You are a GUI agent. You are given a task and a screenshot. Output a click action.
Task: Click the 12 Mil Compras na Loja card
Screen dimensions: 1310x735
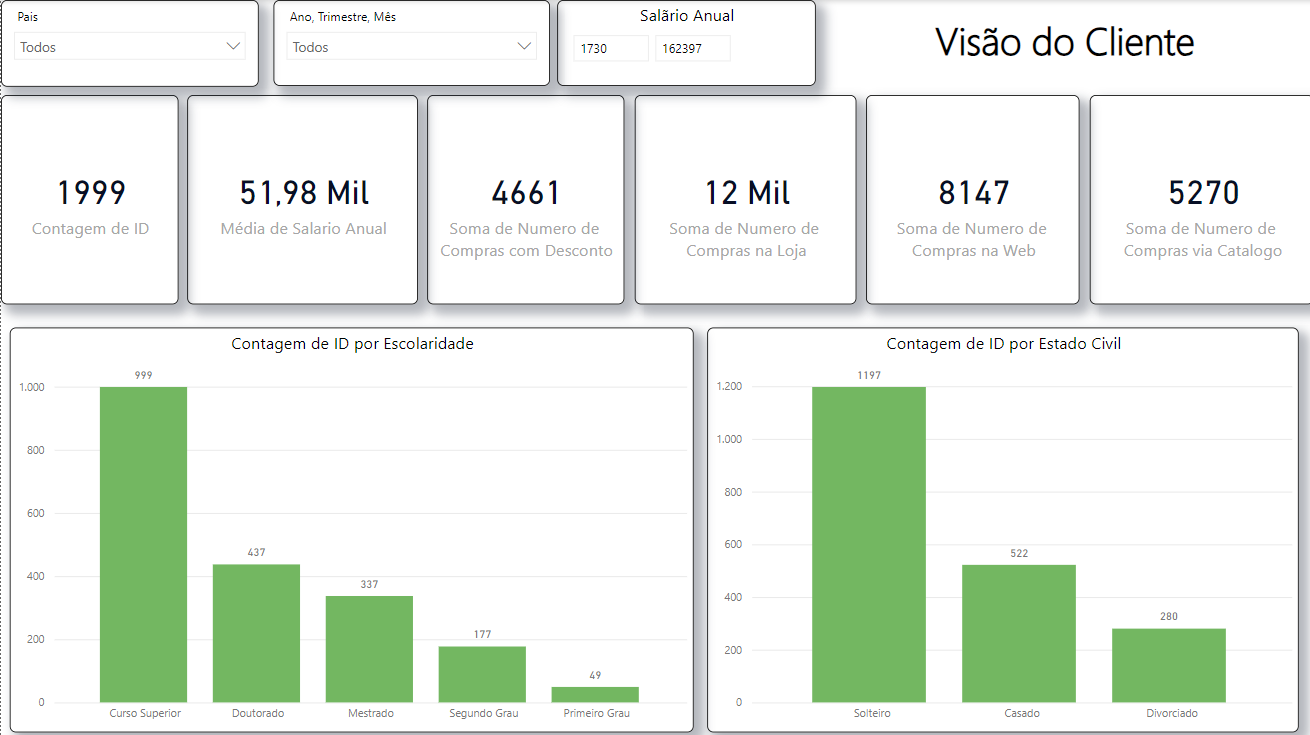pyautogui.click(x=745, y=199)
